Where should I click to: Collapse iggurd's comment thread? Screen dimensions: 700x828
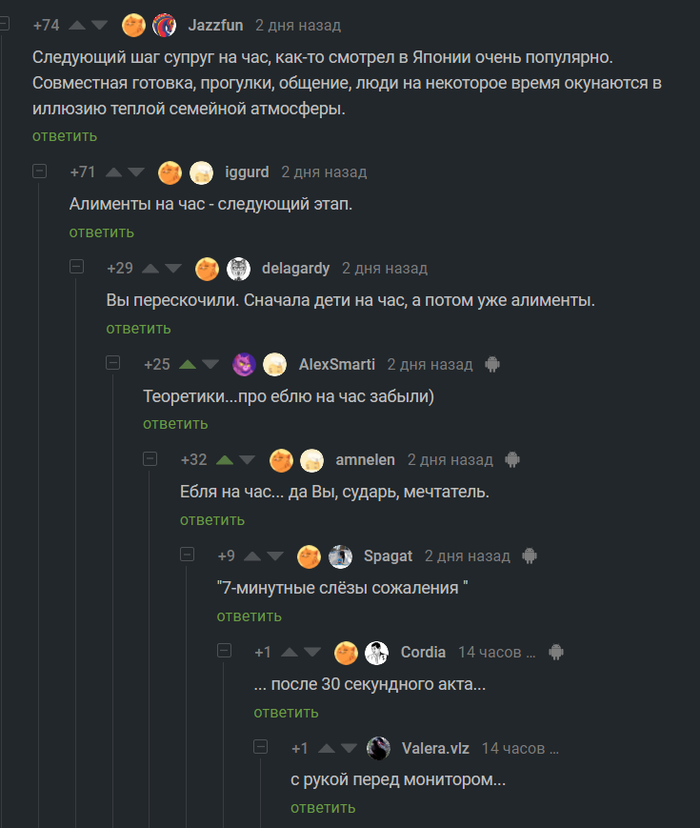tap(40, 171)
